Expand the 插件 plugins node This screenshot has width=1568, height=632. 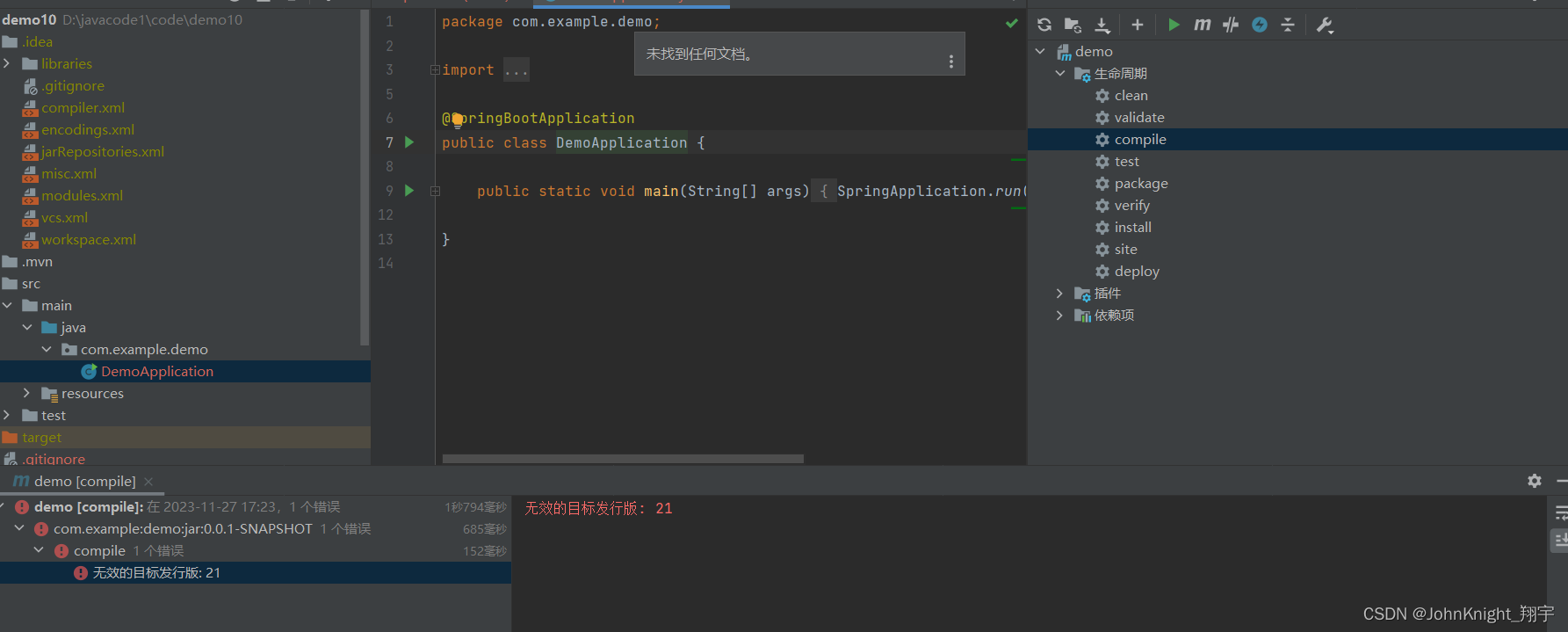(1060, 293)
